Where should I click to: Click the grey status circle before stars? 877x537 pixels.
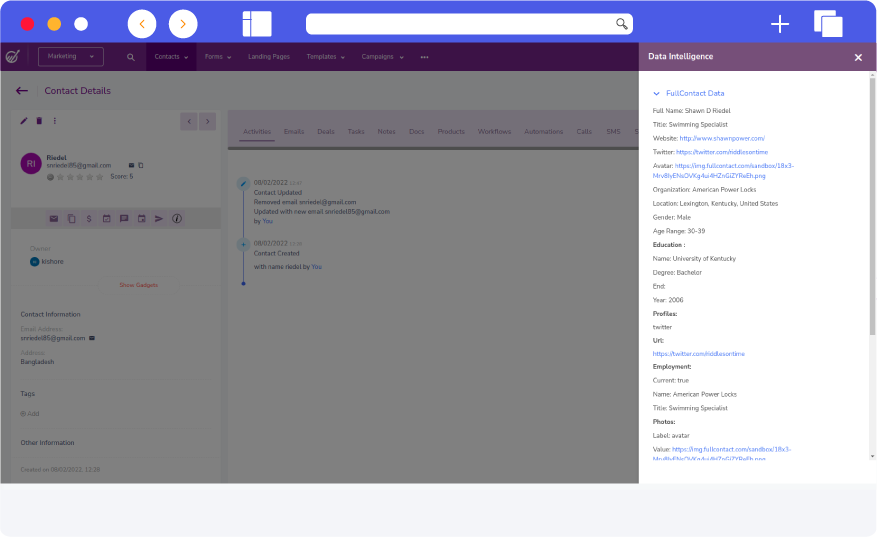click(x=50, y=177)
